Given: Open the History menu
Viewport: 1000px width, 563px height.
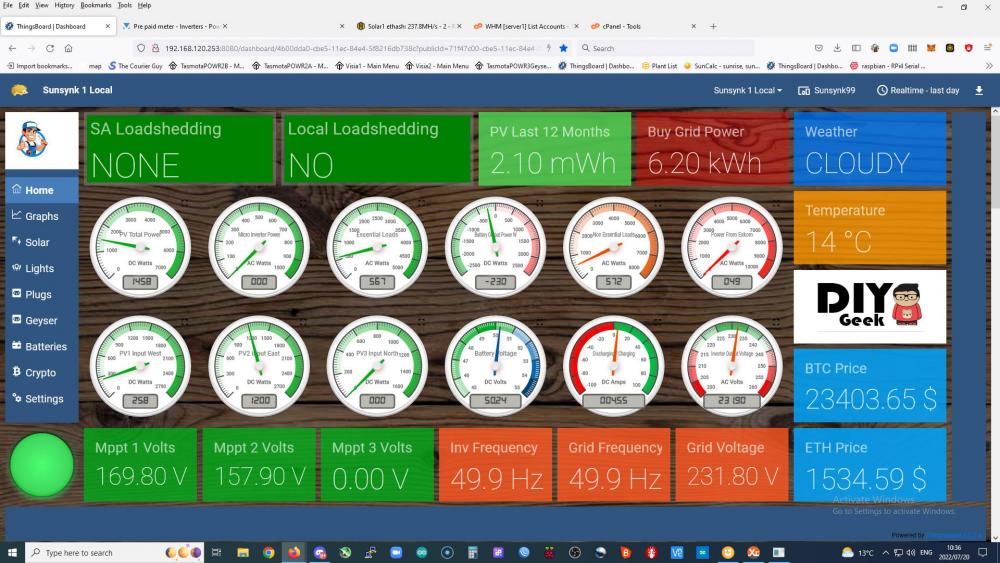Looking at the screenshot, I should pyautogui.click(x=64, y=5).
